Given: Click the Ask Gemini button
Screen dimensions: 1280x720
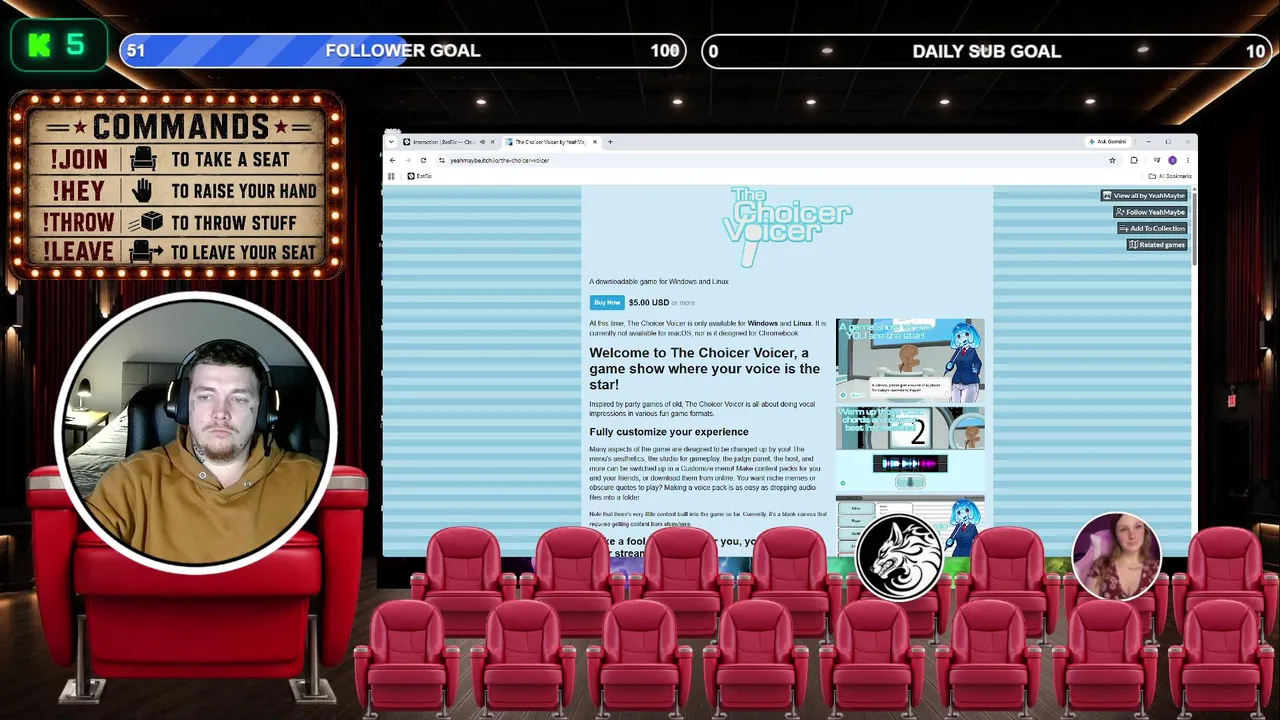Looking at the screenshot, I should pos(1108,142).
